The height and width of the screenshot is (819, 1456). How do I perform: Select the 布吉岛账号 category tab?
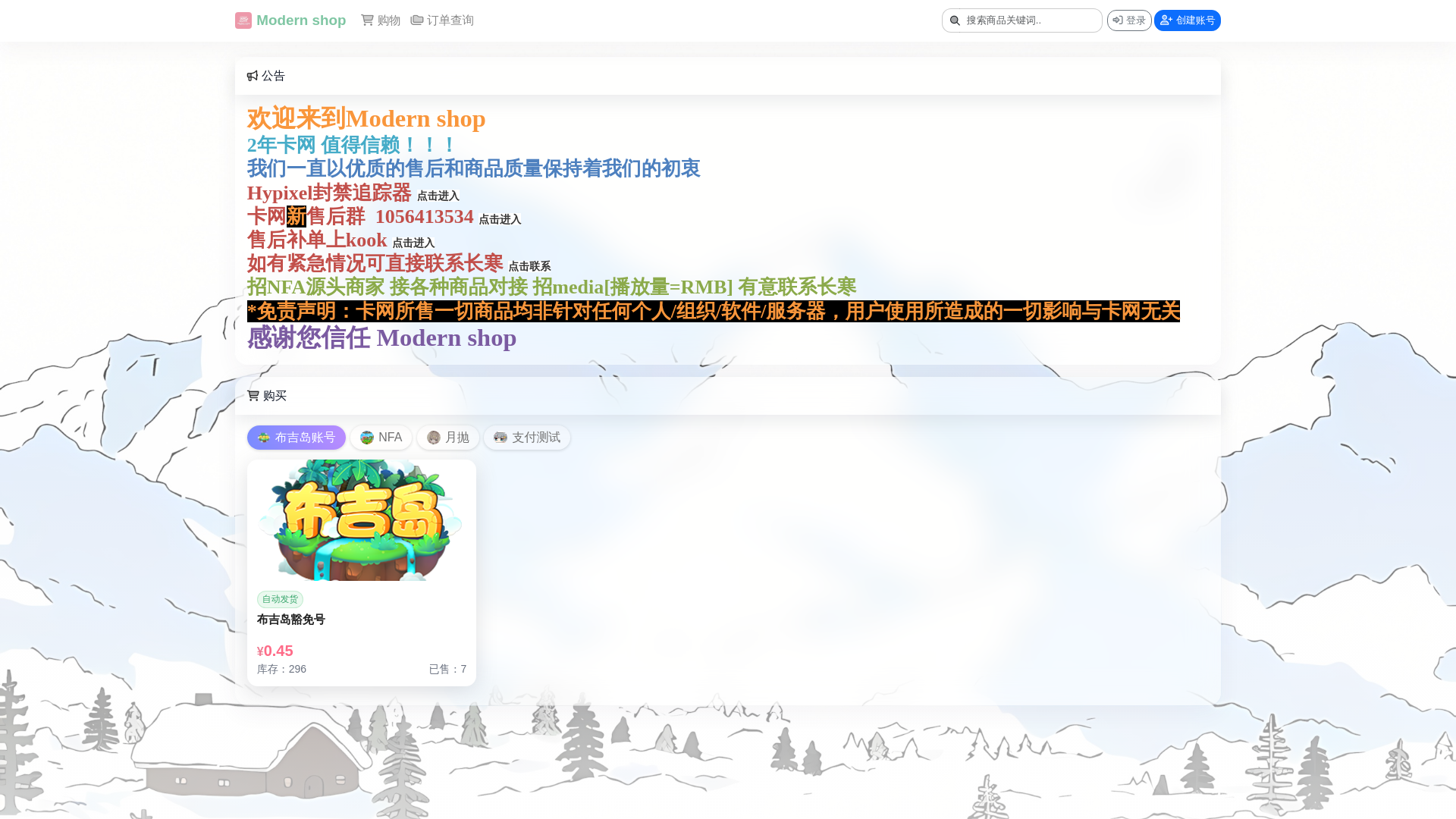(x=297, y=438)
